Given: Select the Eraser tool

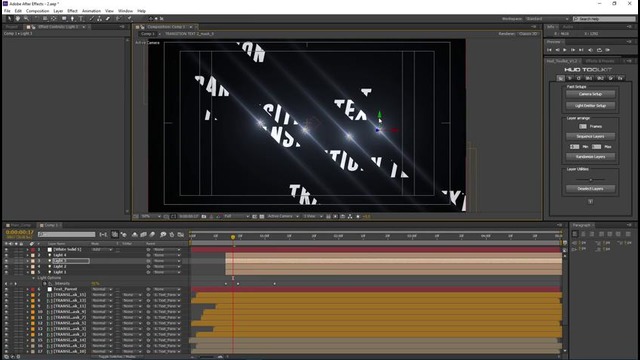Looking at the screenshot, I should (108, 18).
